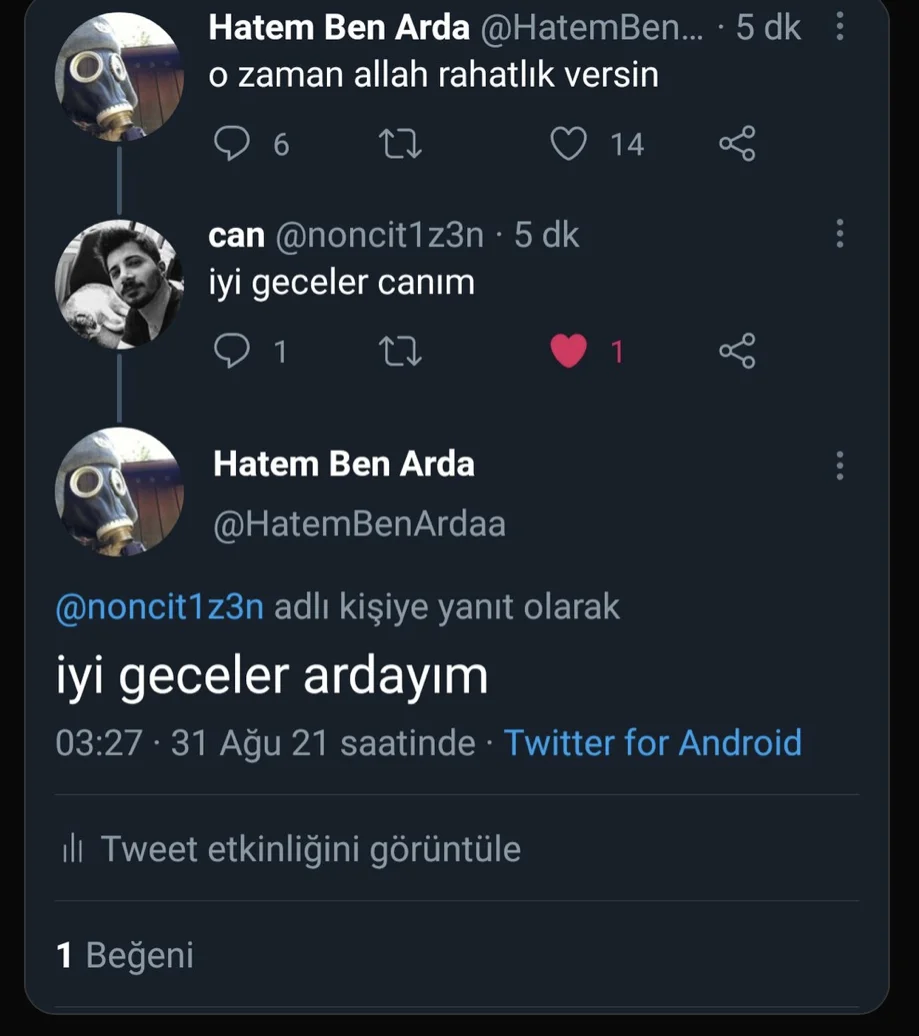Screen dimensions: 919x1036
Task: Share can's 'iyi geceler canım' reply
Action: point(737,352)
